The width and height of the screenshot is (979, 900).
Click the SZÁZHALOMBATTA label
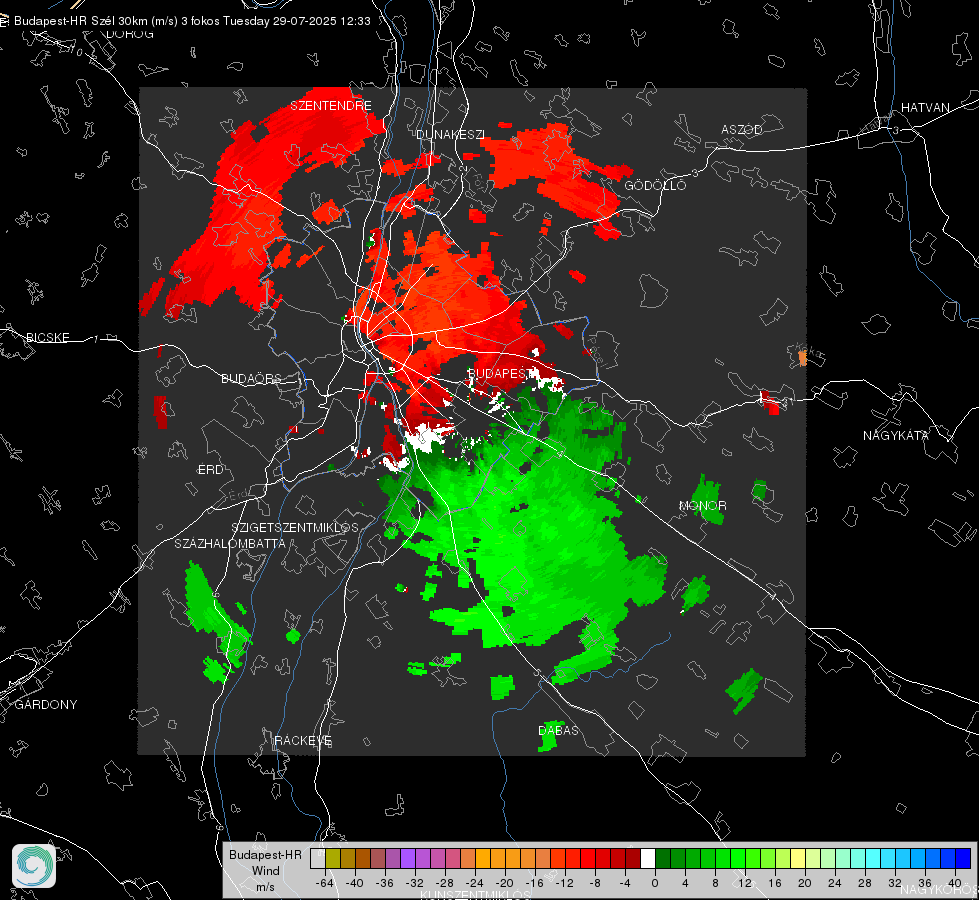click(x=230, y=543)
